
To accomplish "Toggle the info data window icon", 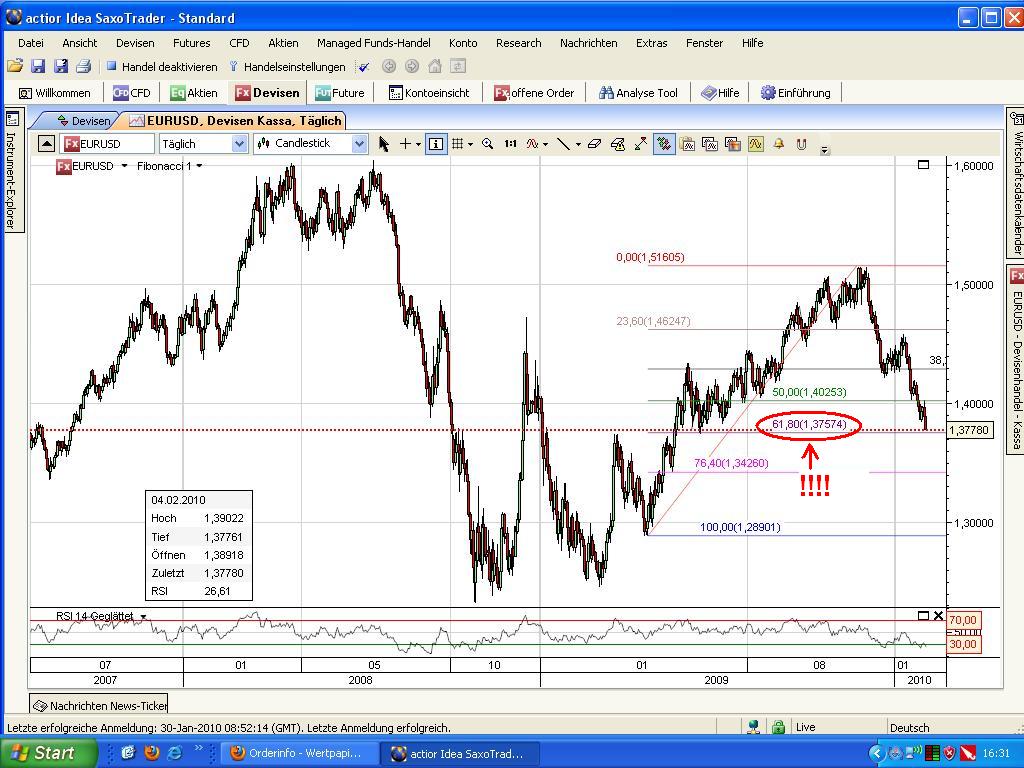I will (x=435, y=143).
